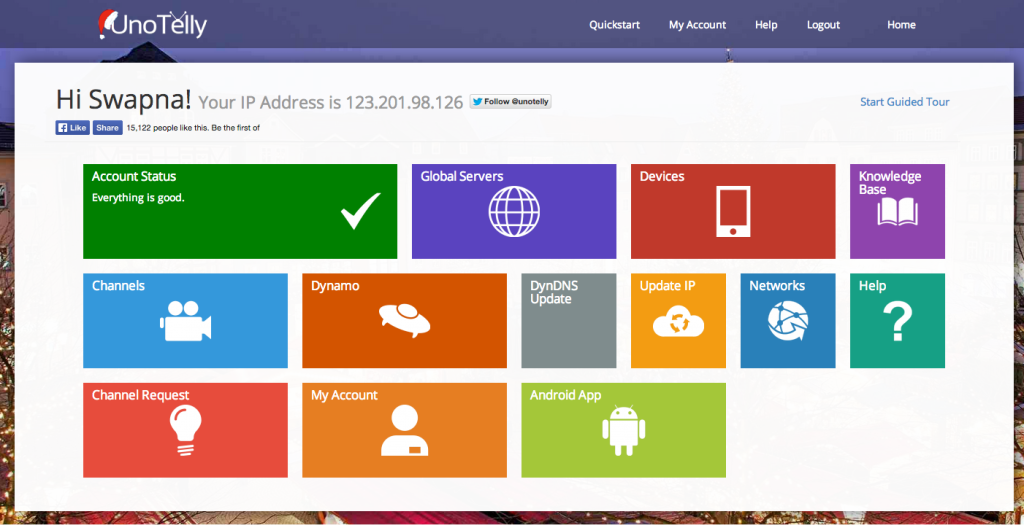
Task: Follow @unotelly on Twitter
Action: tap(511, 102)
